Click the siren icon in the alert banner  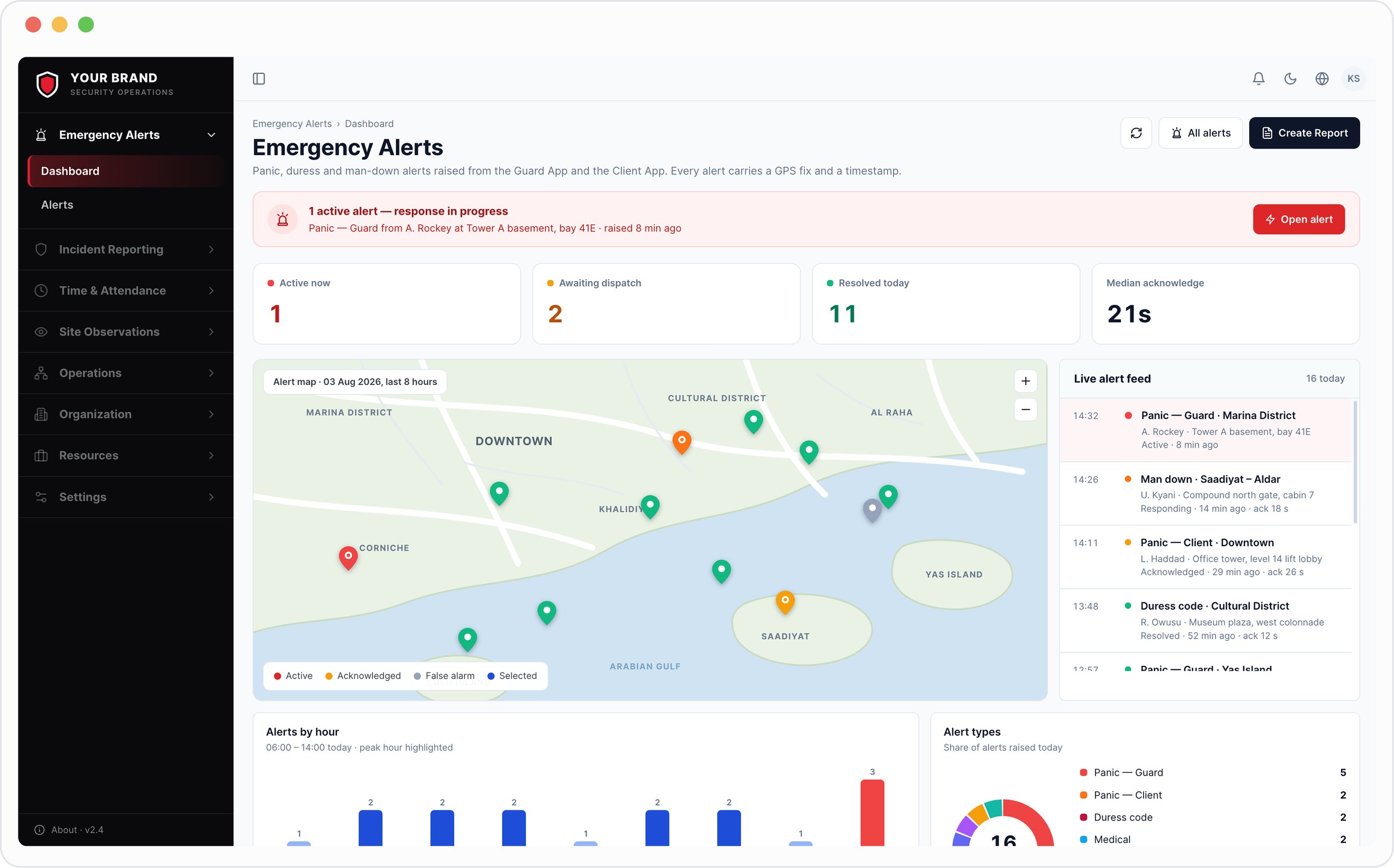point(283,219)
